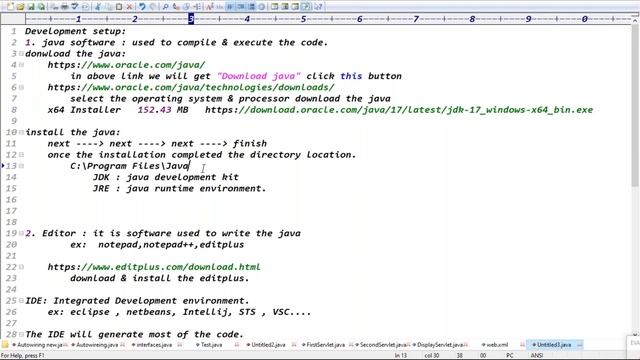This screenshot has width=640, height=360.
Task: Click "ln 13" in the status bar
Action: click(401, 356)
